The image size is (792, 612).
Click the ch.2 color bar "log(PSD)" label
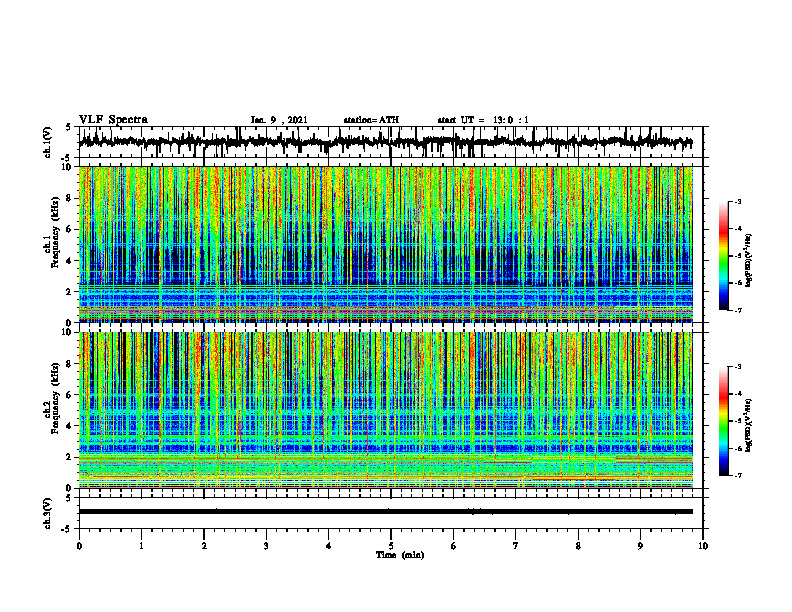749,425
